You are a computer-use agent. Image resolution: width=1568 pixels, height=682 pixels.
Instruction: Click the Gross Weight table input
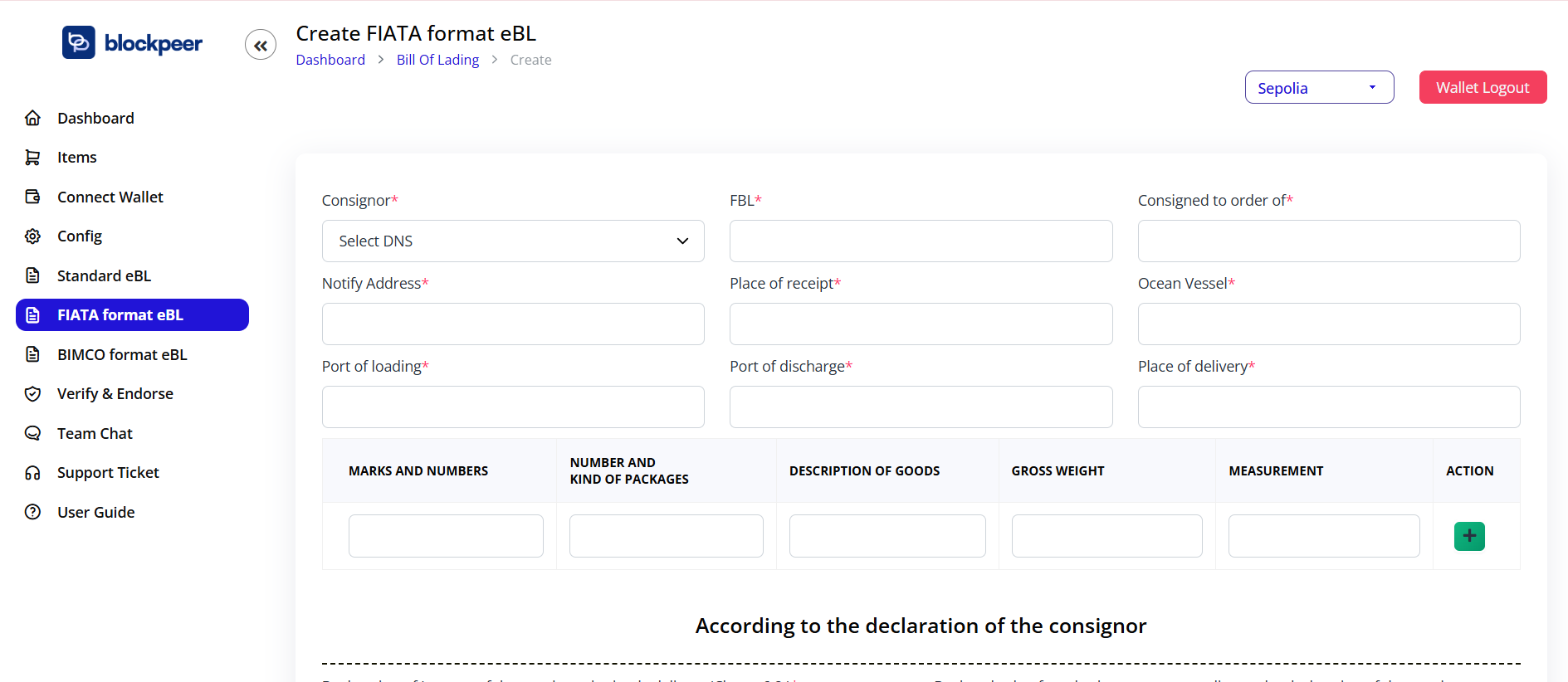click(1106, 536)
